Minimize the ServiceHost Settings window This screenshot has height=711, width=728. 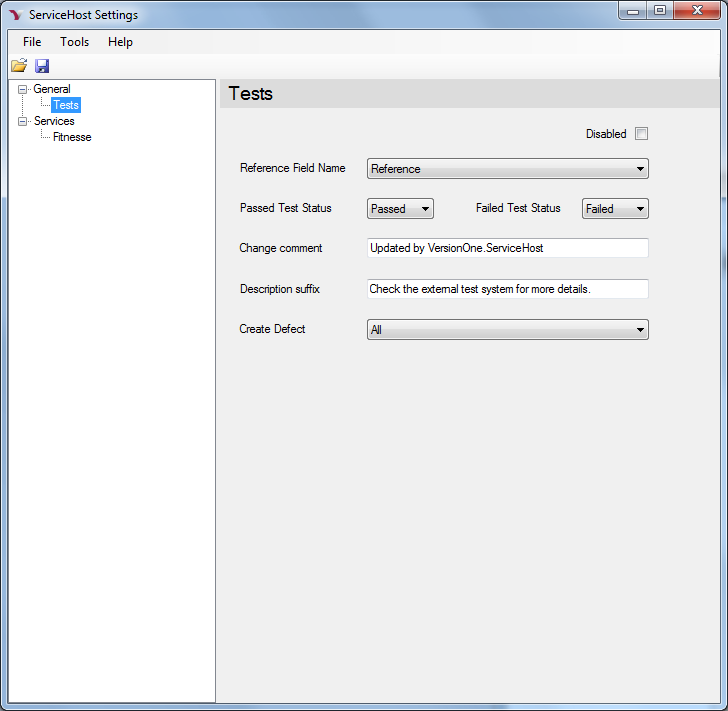coord(632,11)
